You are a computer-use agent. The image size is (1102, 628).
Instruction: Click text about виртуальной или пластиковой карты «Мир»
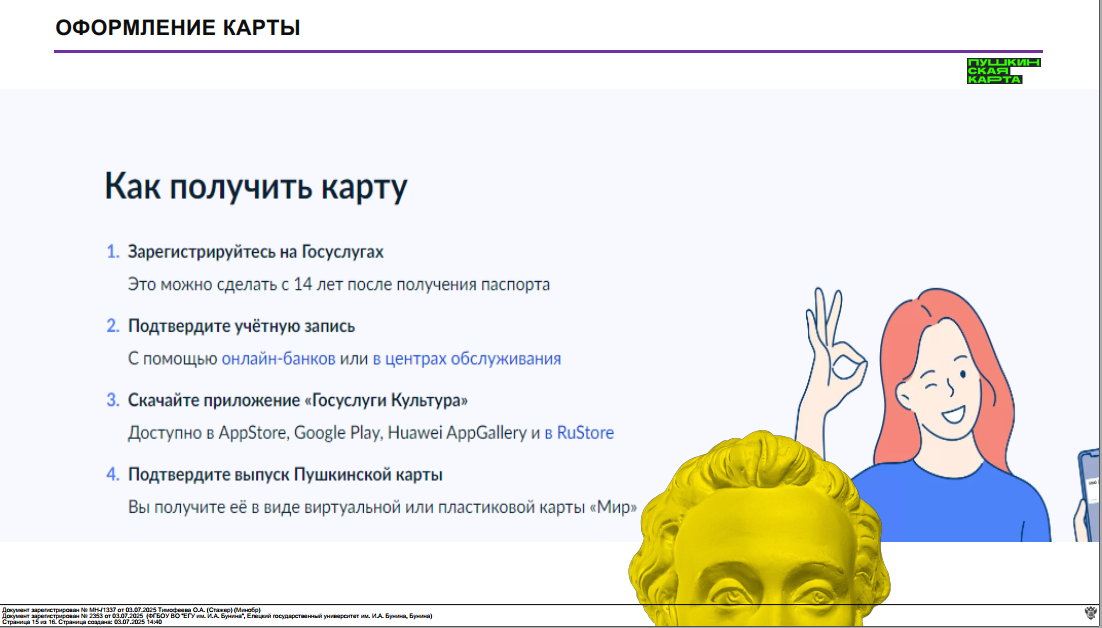click(x=382, y=507)
